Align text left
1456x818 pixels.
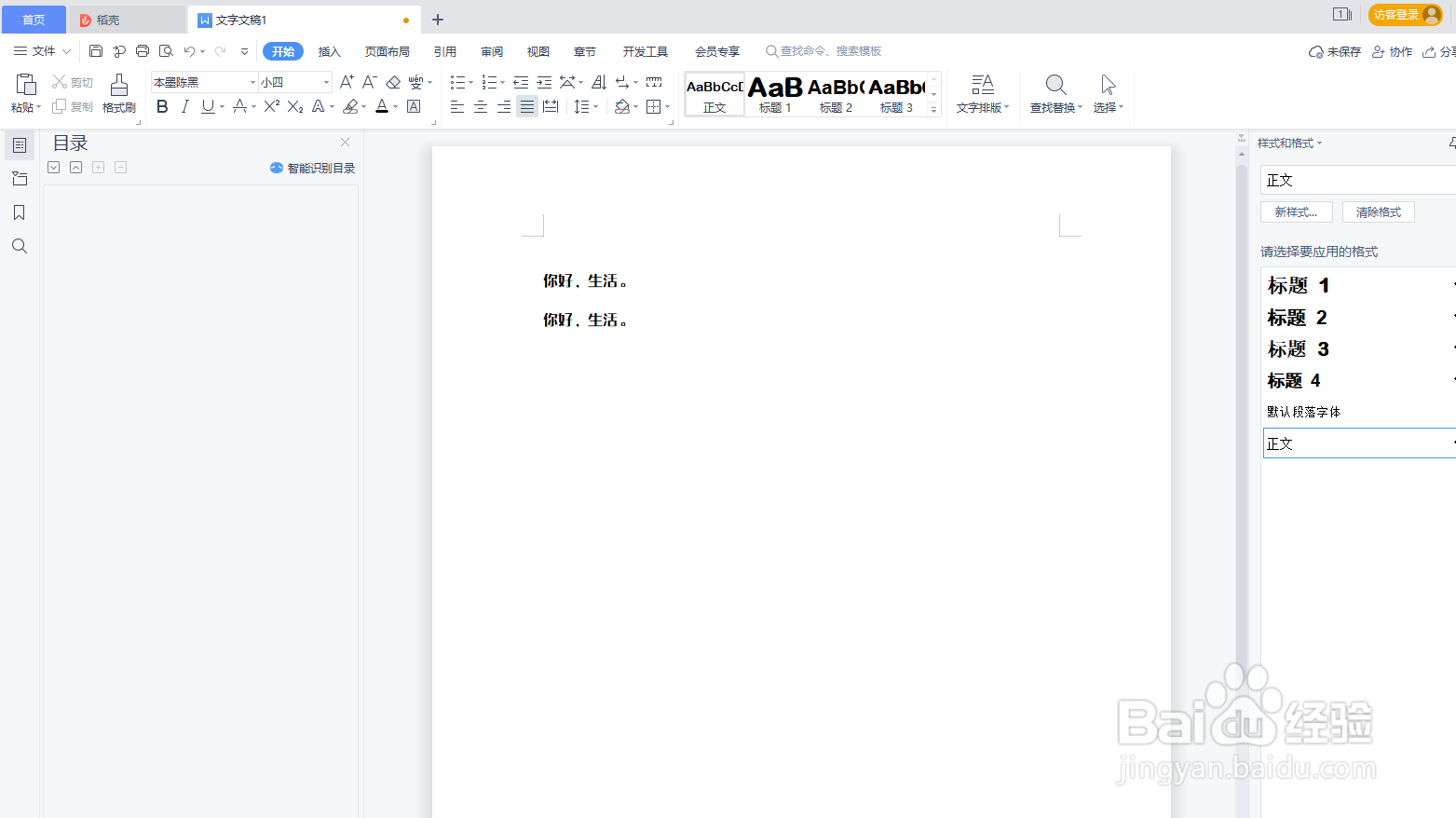pos(457,107)
